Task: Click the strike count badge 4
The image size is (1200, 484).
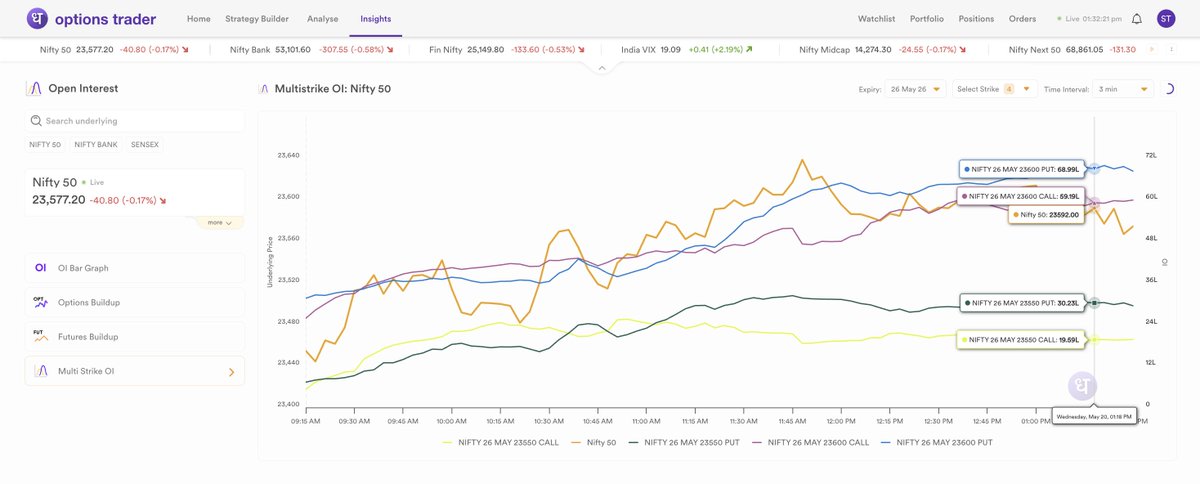Action: [1009, 89]
